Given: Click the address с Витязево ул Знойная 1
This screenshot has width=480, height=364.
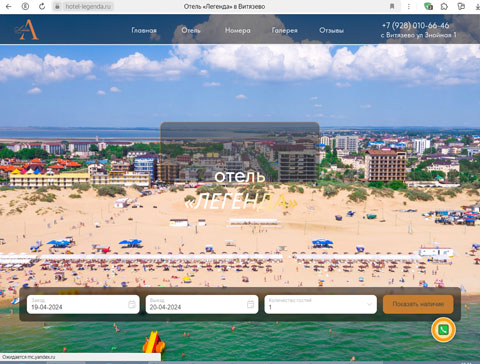Looking at the screenshot, I should (x=418, y=35).
